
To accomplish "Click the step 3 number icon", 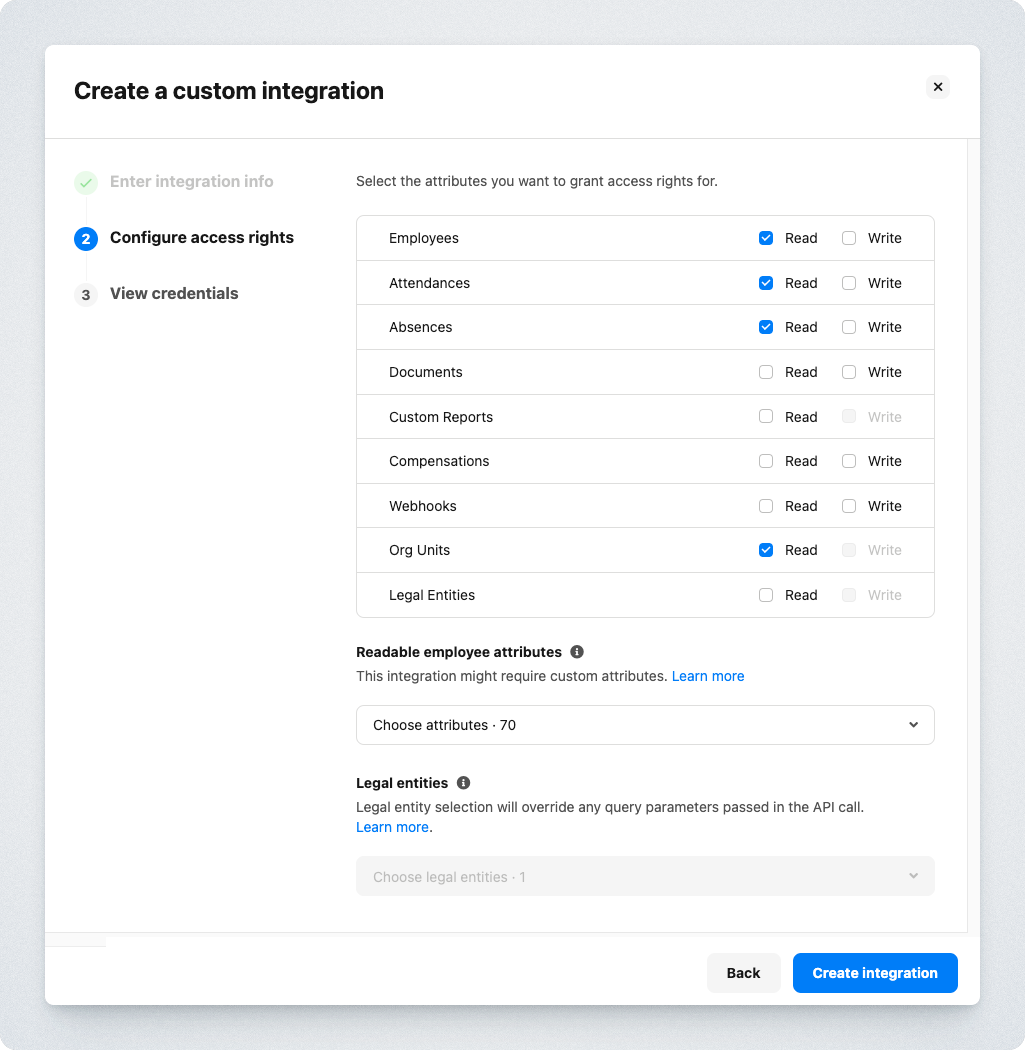I will point(86,295).
